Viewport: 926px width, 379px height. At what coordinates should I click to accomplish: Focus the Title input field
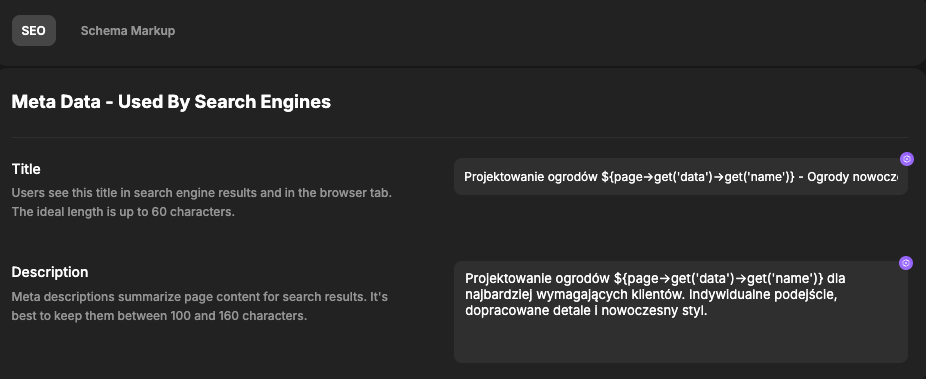[680, 177]
